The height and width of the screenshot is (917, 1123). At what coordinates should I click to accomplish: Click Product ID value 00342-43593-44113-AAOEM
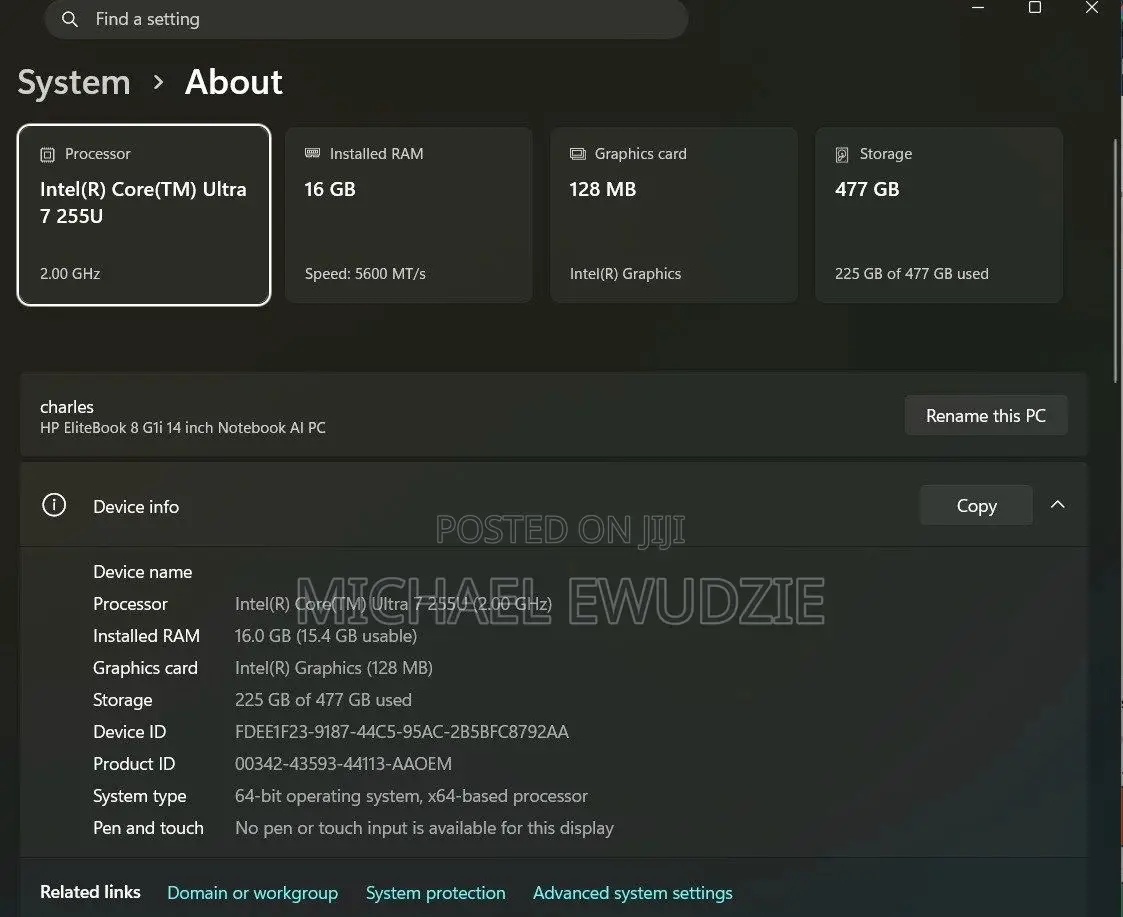click(x=343, y=764)
